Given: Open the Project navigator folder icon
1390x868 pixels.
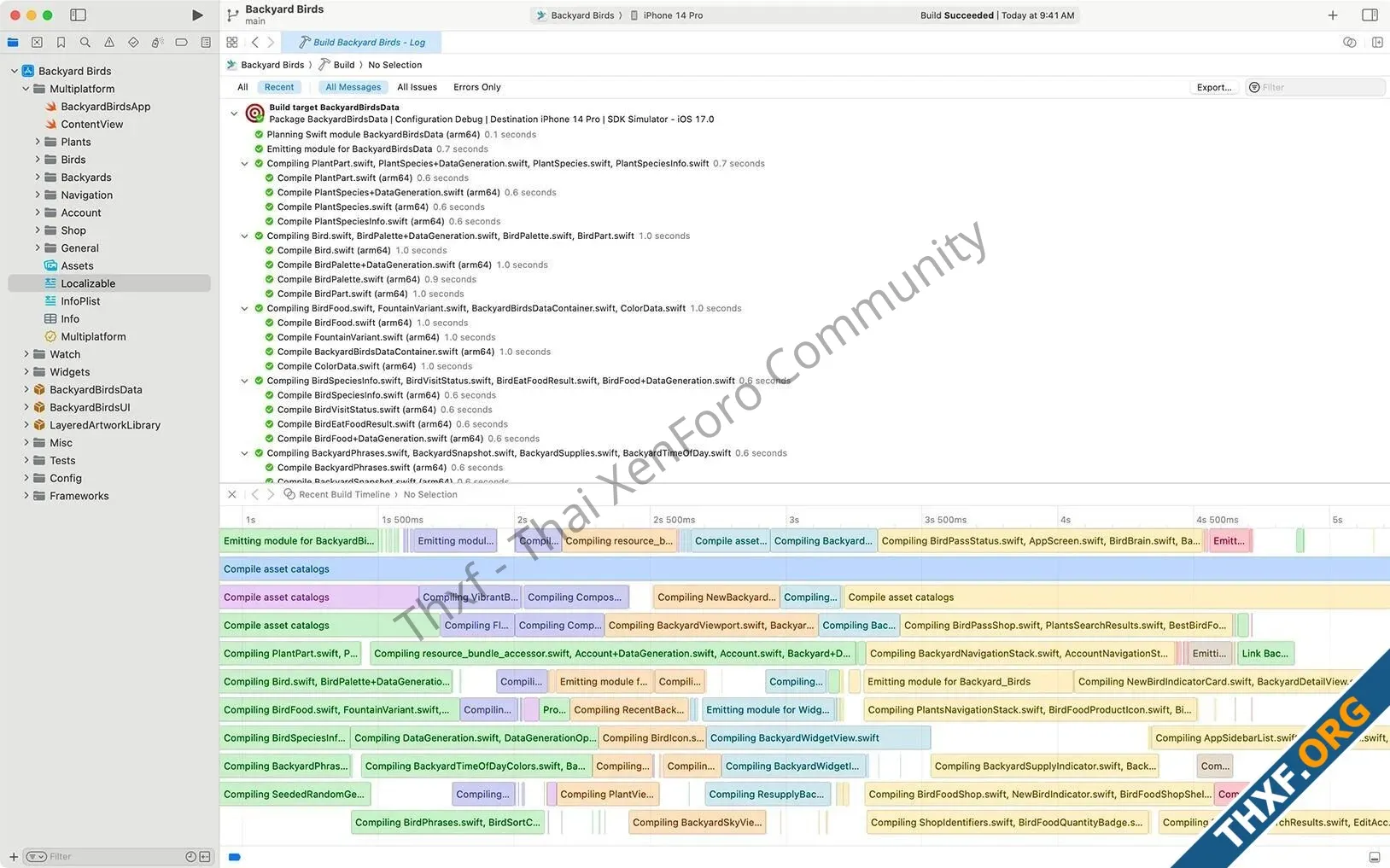Looking at the screenshot, I should pos(13,42).
